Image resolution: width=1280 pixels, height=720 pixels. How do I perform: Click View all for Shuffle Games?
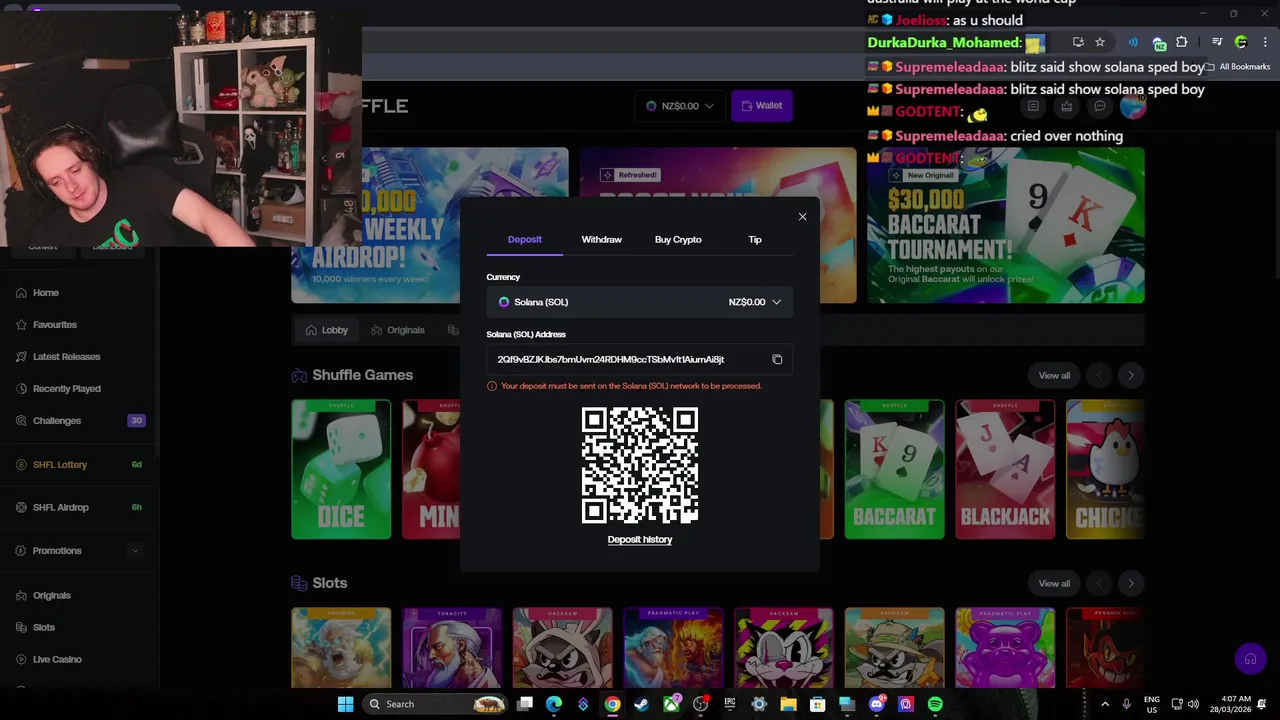click(x=1054, y=376)
